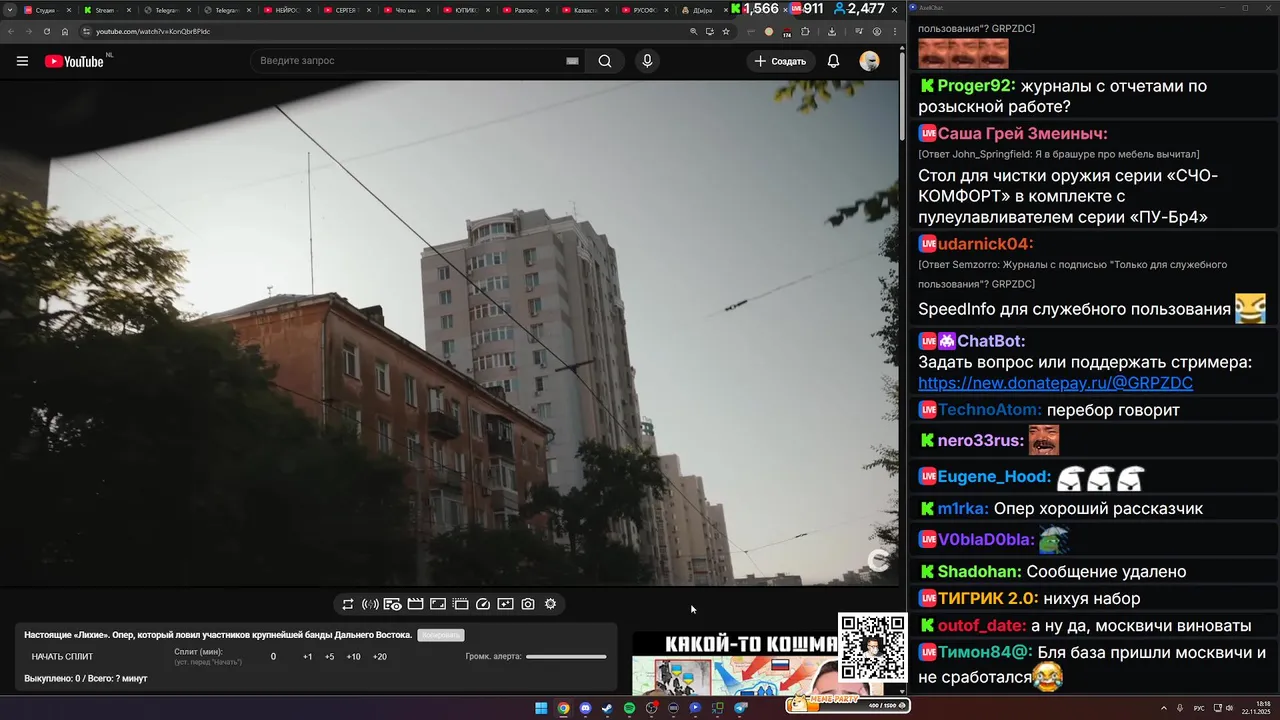Click username ТИГРИК 2.0 in chat
Image resolution: width=1280 pixels, height=720 pixels.
(x=988, y=599)
